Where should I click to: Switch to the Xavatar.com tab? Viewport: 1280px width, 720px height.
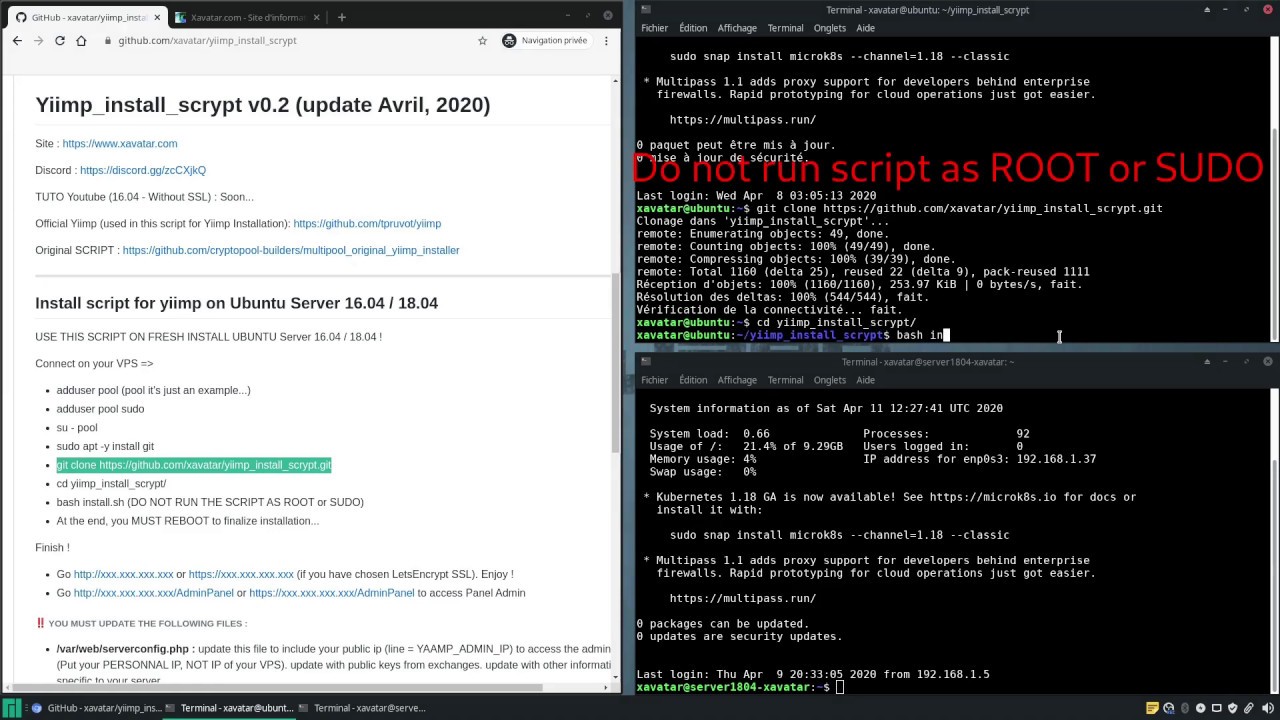(246, 17)
